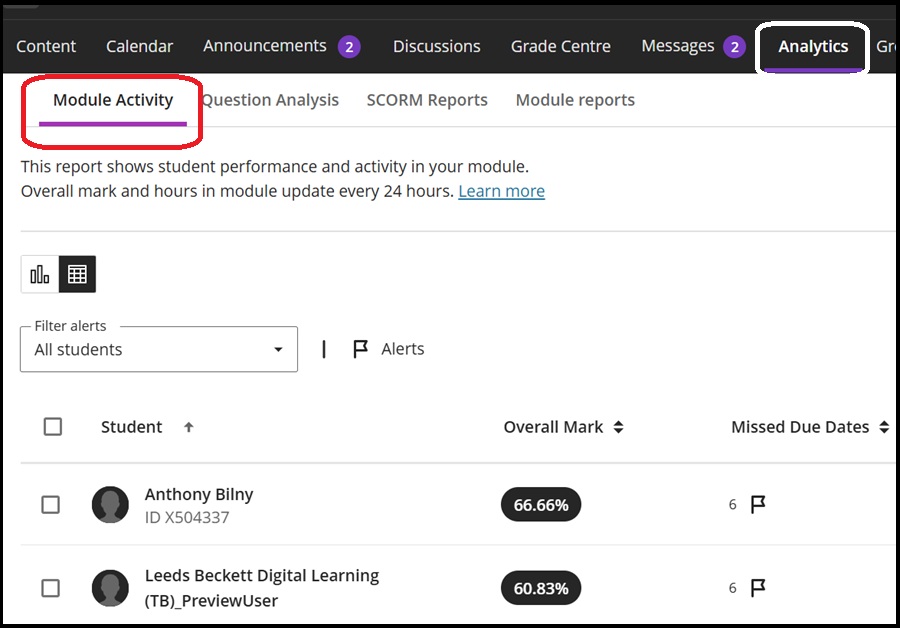Switch to the Question Analysis tab
Viewport: 900px width, 628px height.
[269, 99]
